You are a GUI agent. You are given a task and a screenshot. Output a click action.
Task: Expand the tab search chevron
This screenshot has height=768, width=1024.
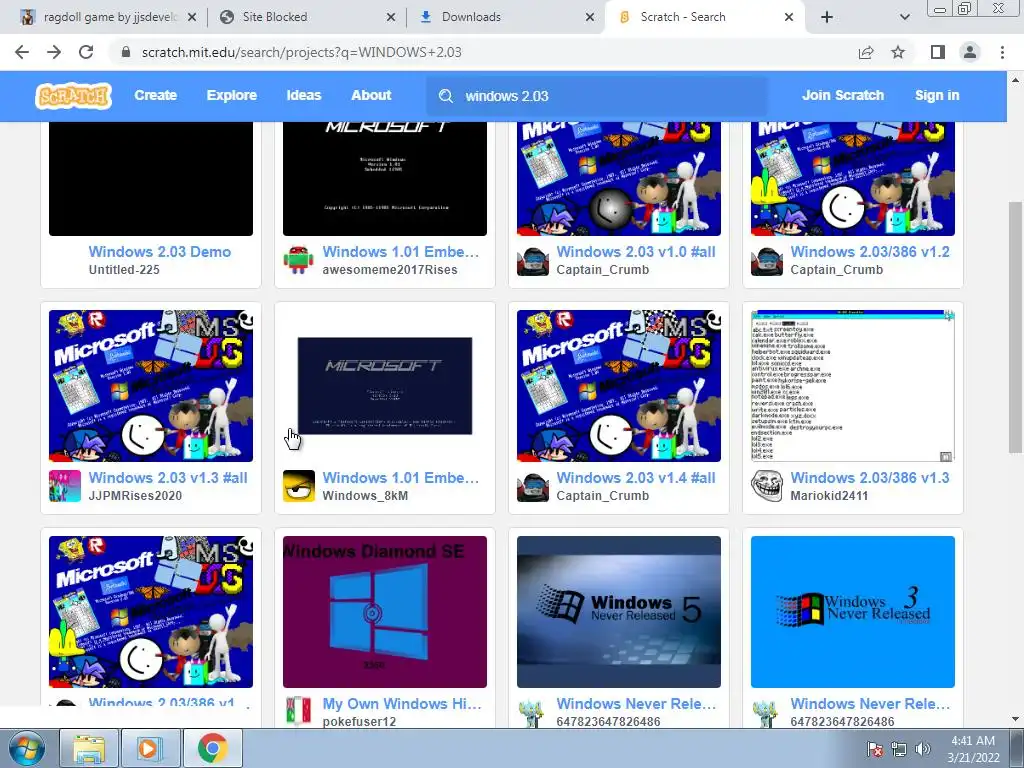point(904,17)
